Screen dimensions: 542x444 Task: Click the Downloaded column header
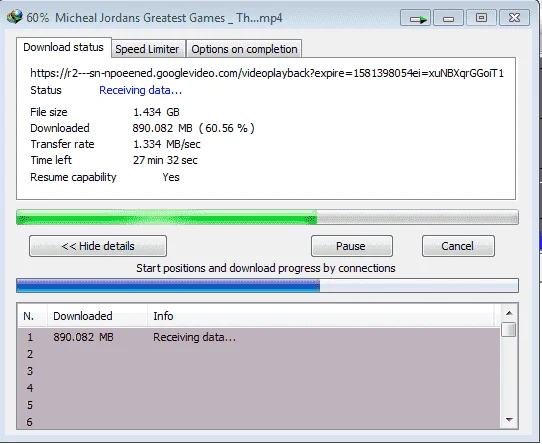pyautogui.click(x=97, y=316)
